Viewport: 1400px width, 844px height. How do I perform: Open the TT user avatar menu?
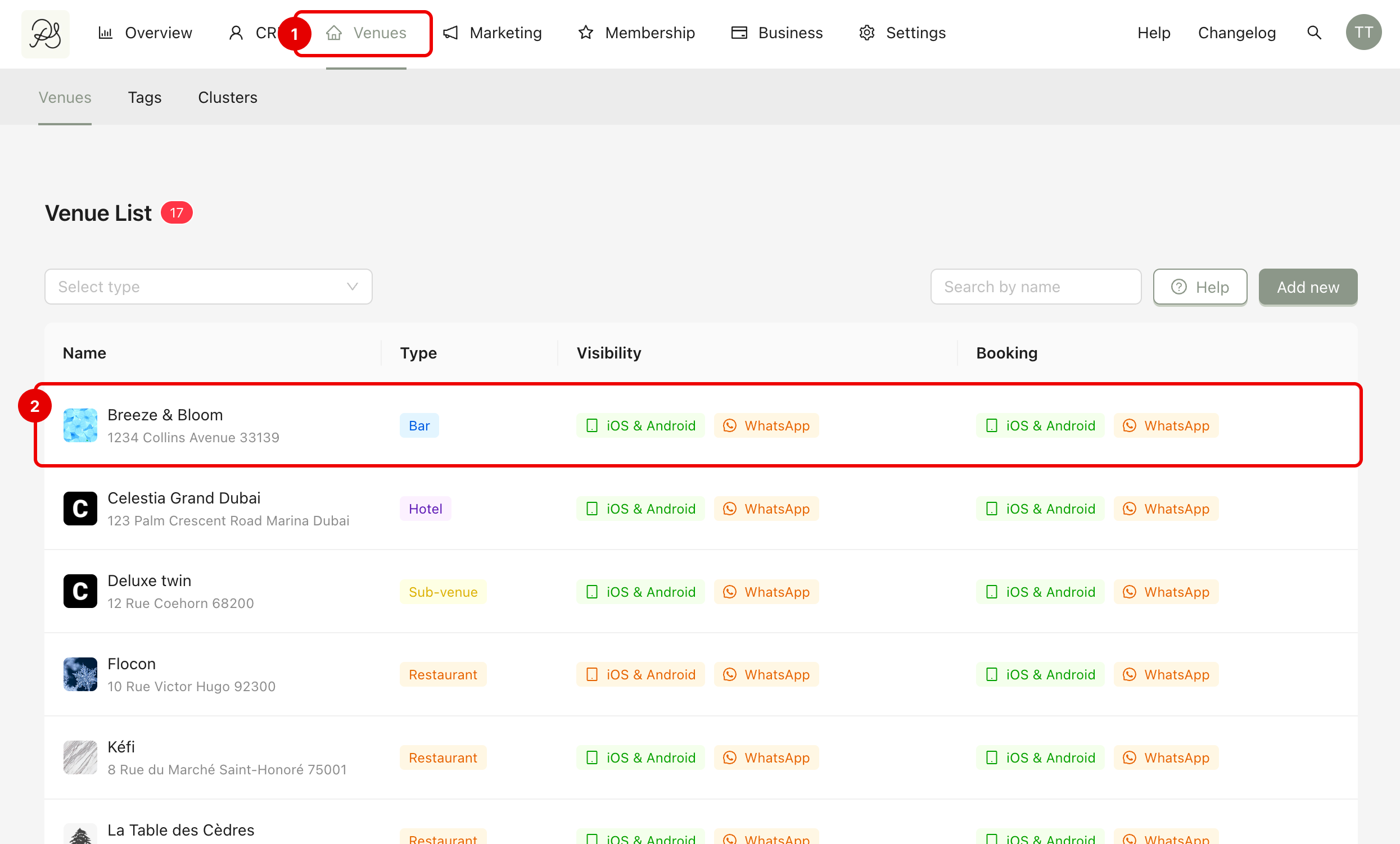[x=1363, y=33]
